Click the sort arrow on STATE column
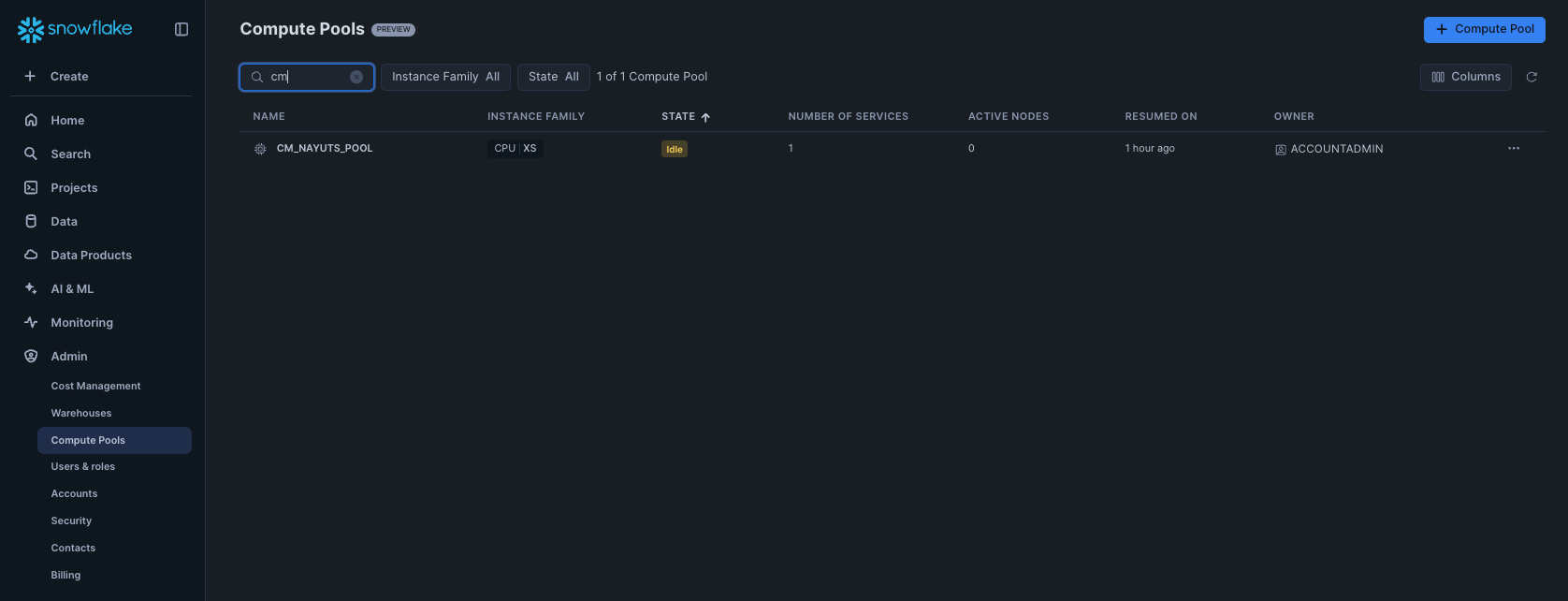1568x601 pixels. pyautogui.click(x=705, y=117)
